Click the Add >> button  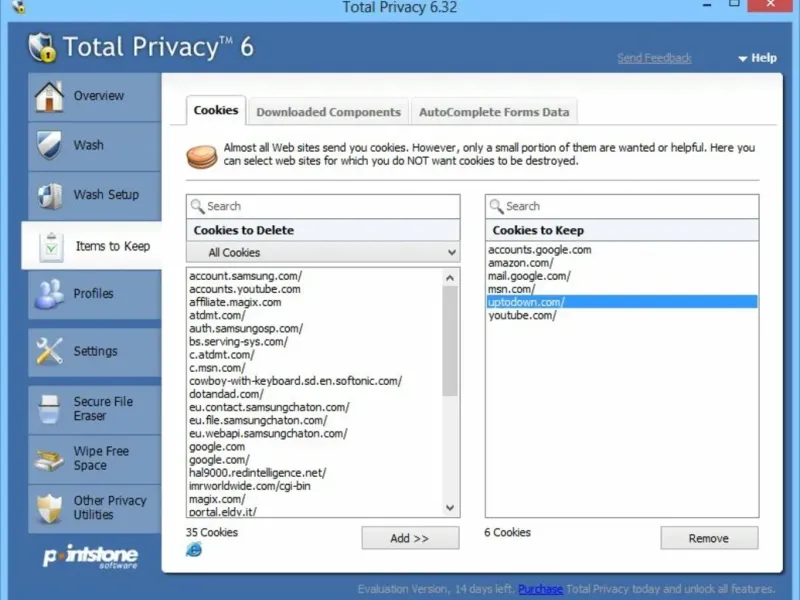tap(410, 538)
